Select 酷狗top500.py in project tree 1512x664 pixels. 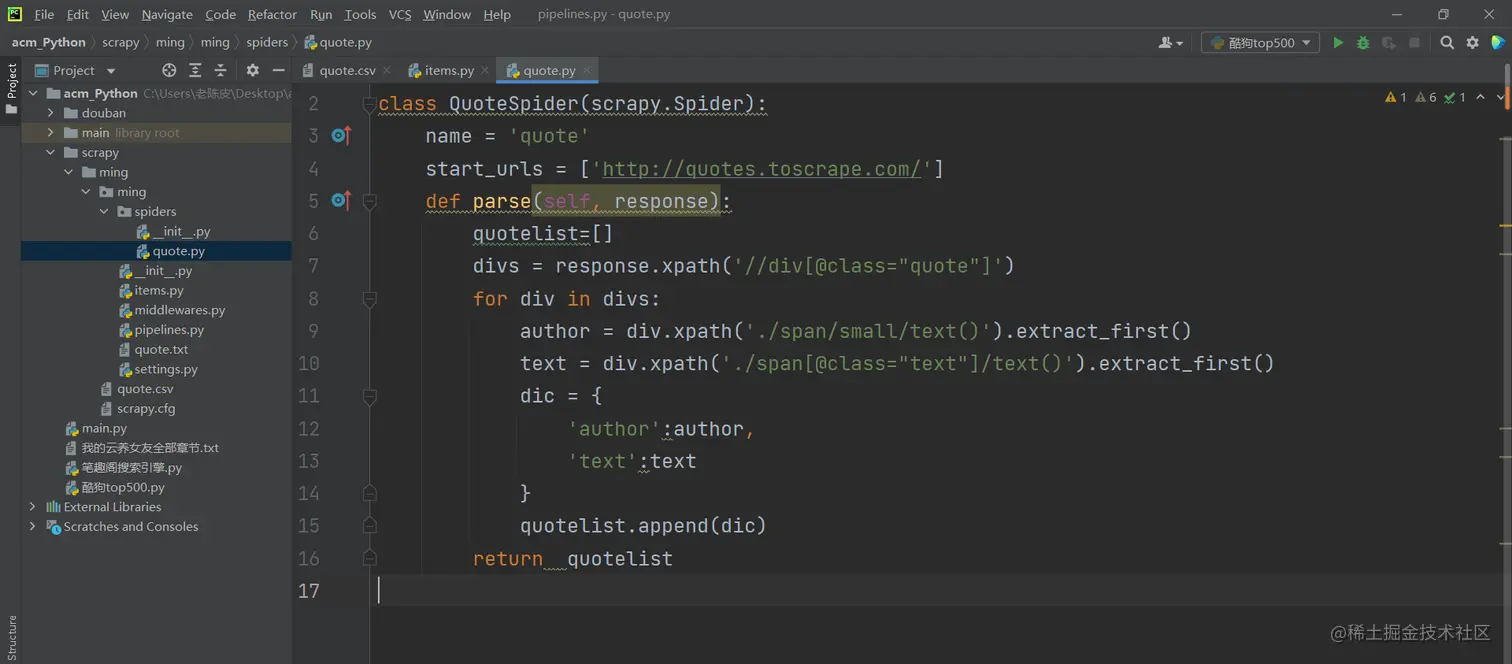(123, 487)
